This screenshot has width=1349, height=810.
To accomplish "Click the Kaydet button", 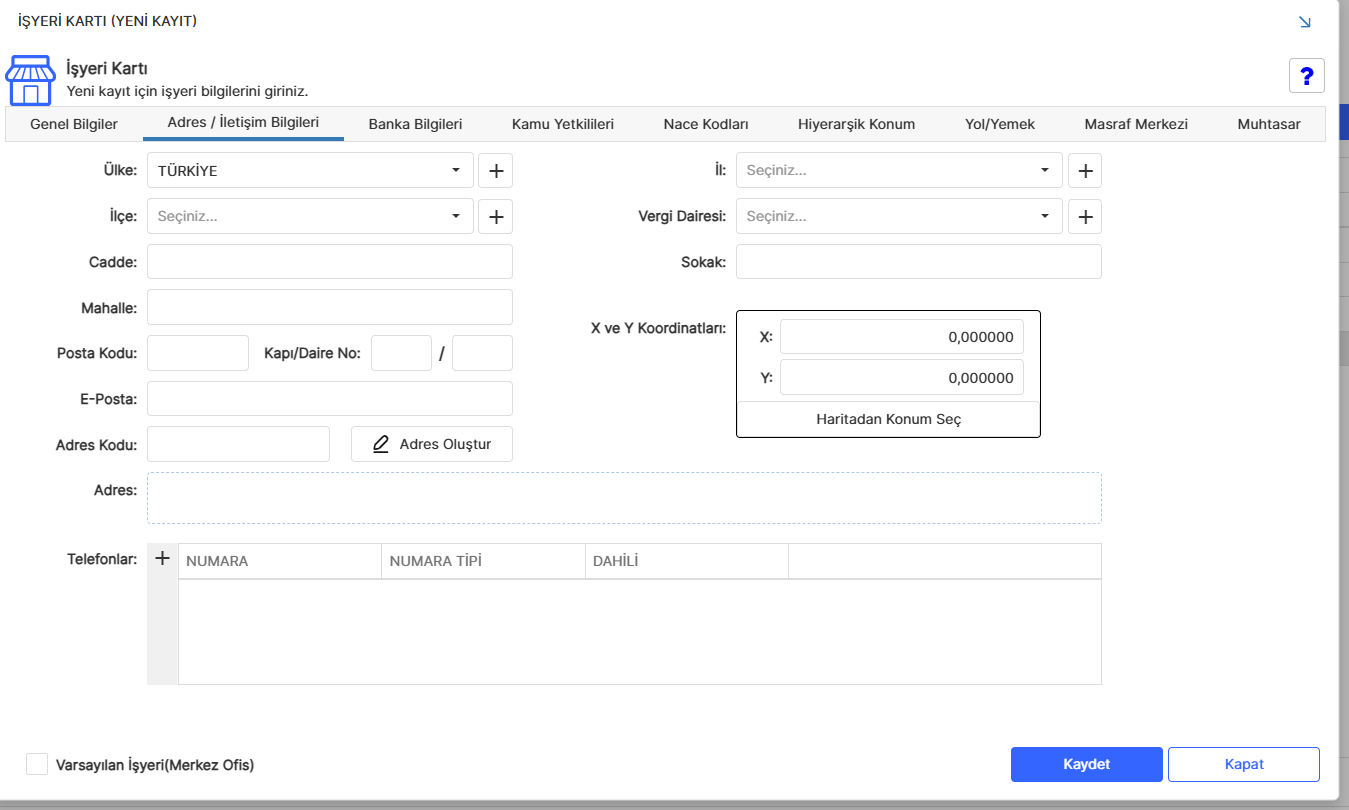I will tap(1087, 764).
